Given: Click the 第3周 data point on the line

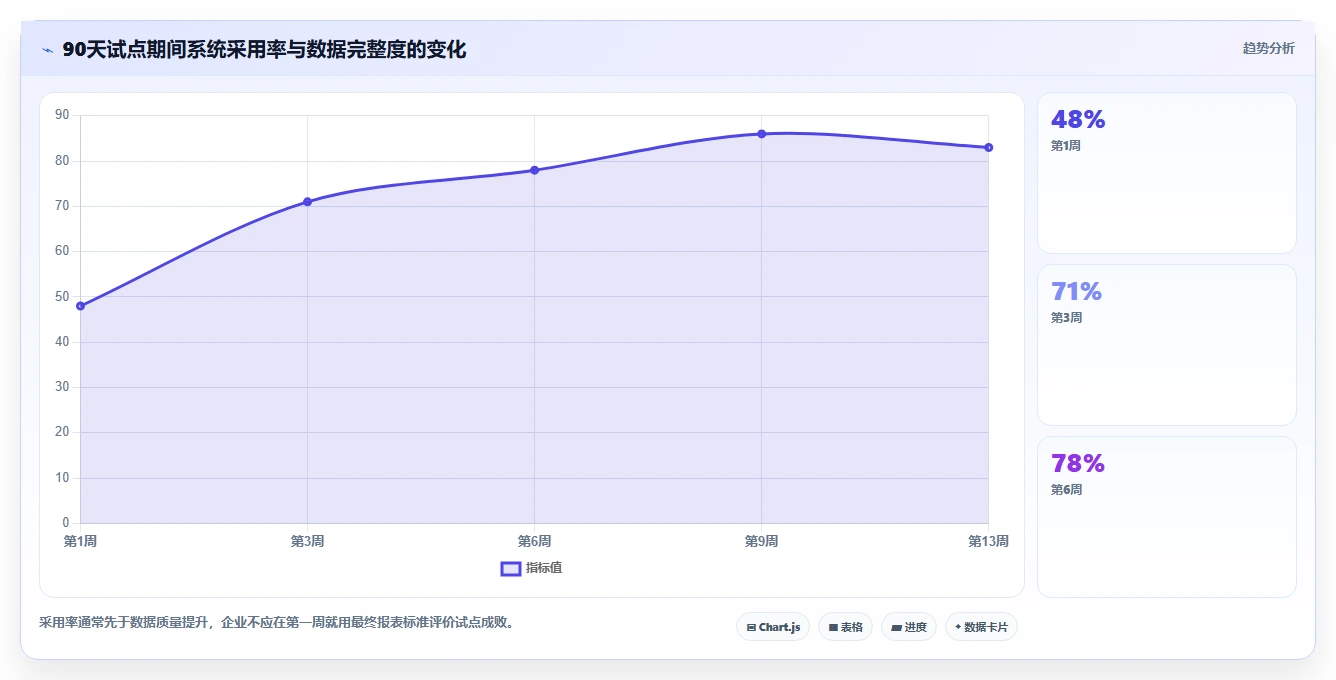Looking at the screenshot, I should pos(307,202).
